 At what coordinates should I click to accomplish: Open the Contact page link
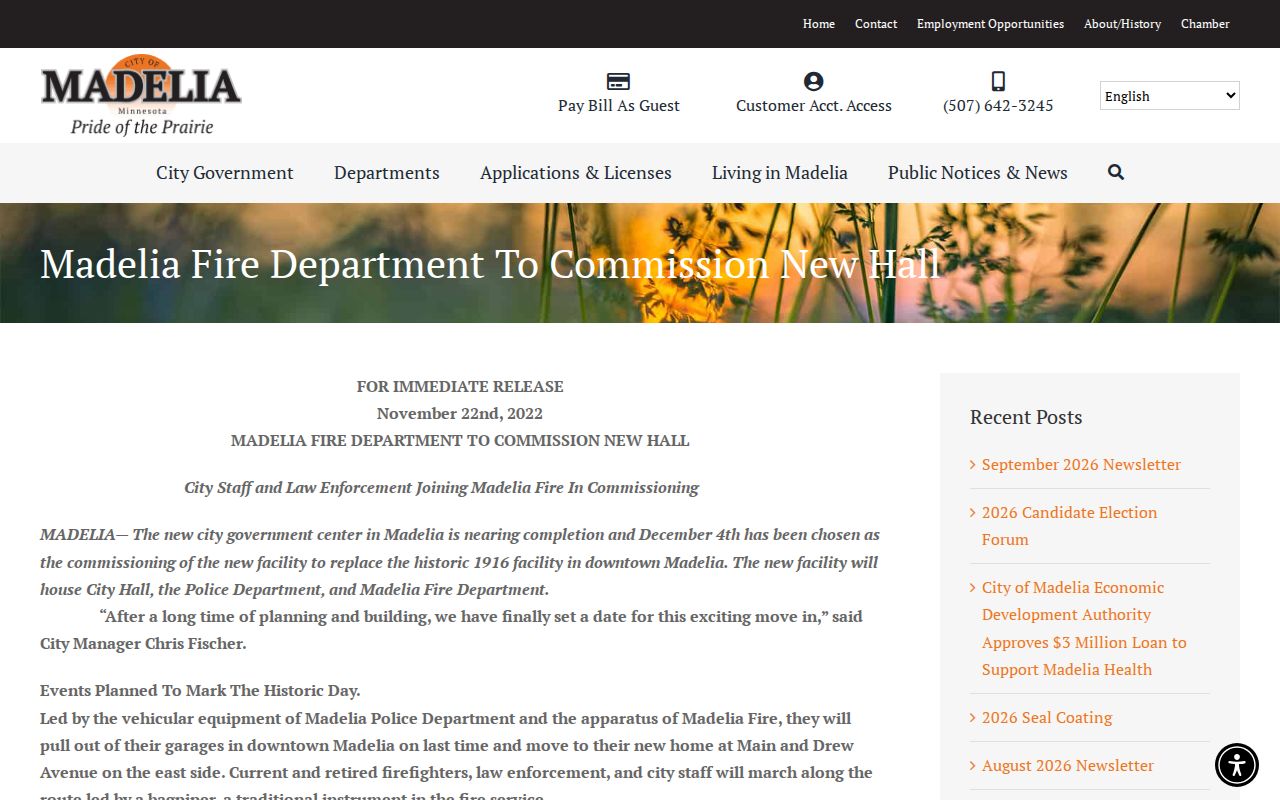876,24
